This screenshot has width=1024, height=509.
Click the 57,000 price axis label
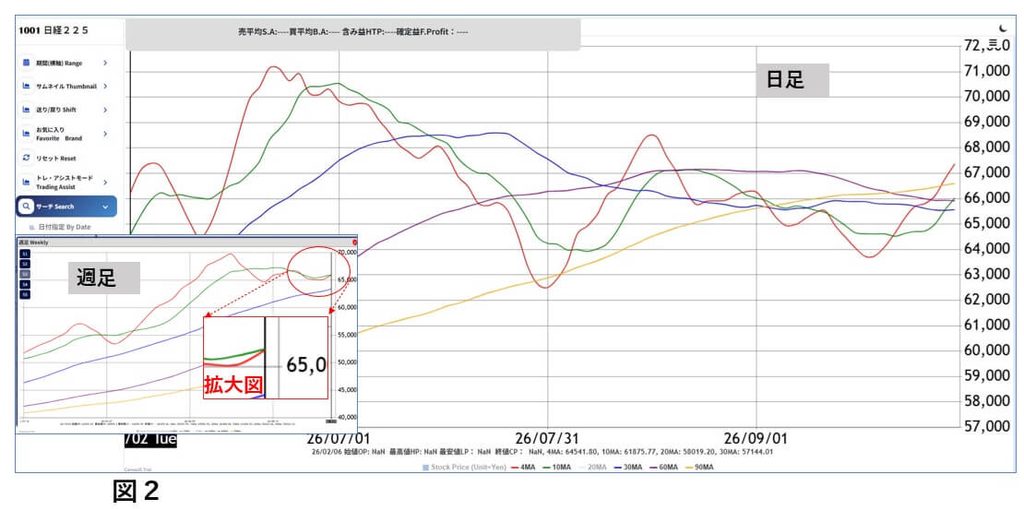click(987, 427)
